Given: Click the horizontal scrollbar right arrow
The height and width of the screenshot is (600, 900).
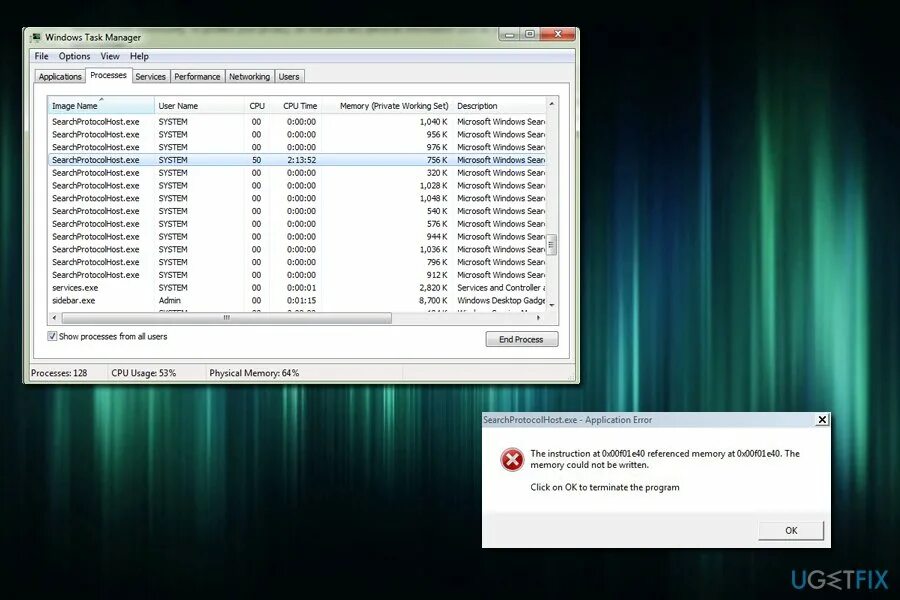Looking at the screenshot, I should 538,318.
